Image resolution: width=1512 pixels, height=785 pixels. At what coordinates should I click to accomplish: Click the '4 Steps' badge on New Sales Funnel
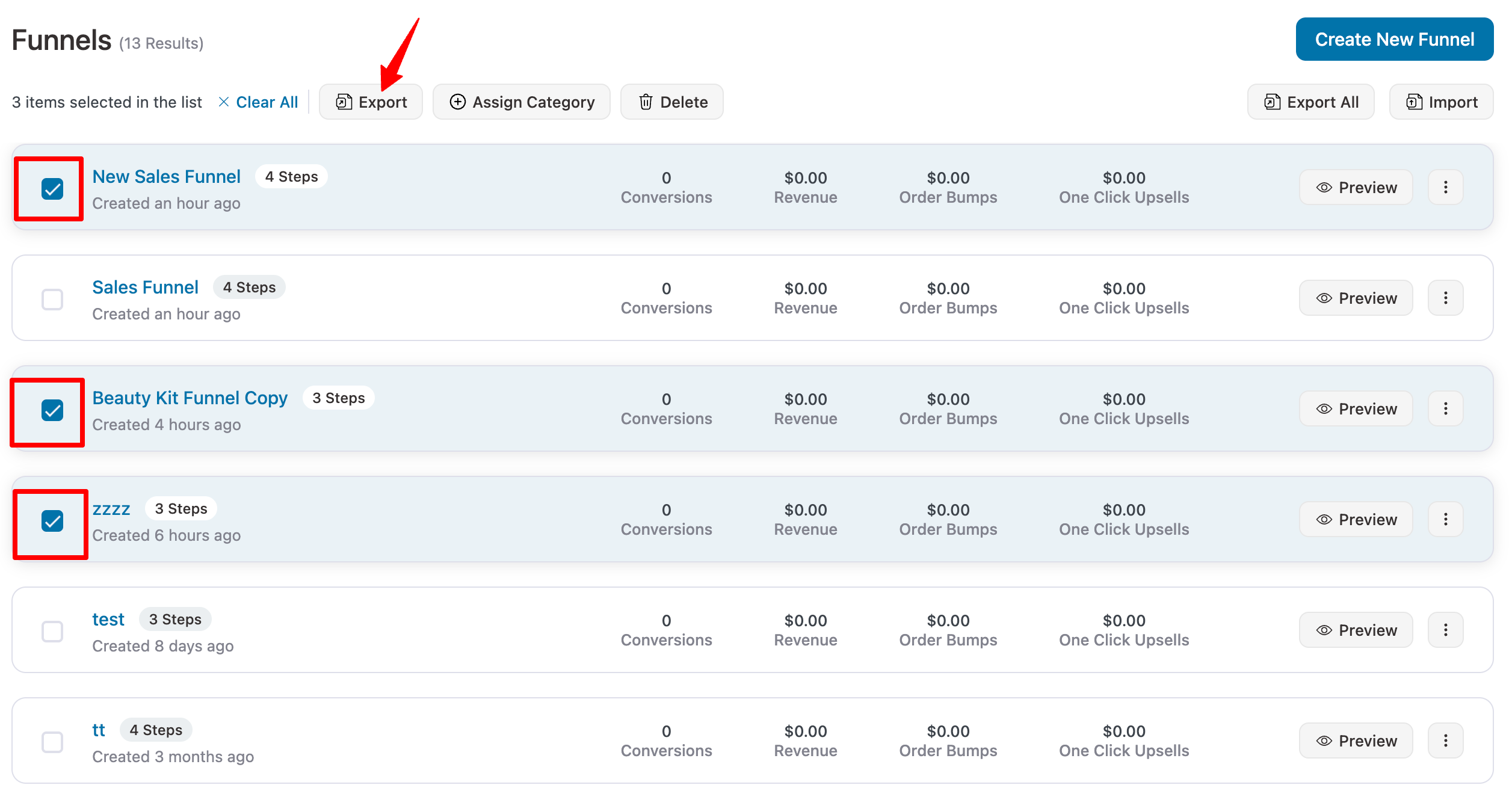pos(292,177)
